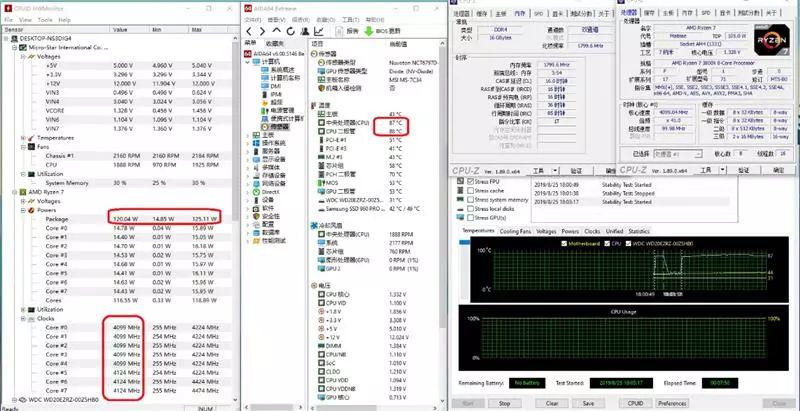Open Tools dropdown arrow in right CPU-Z

(723, 170)
